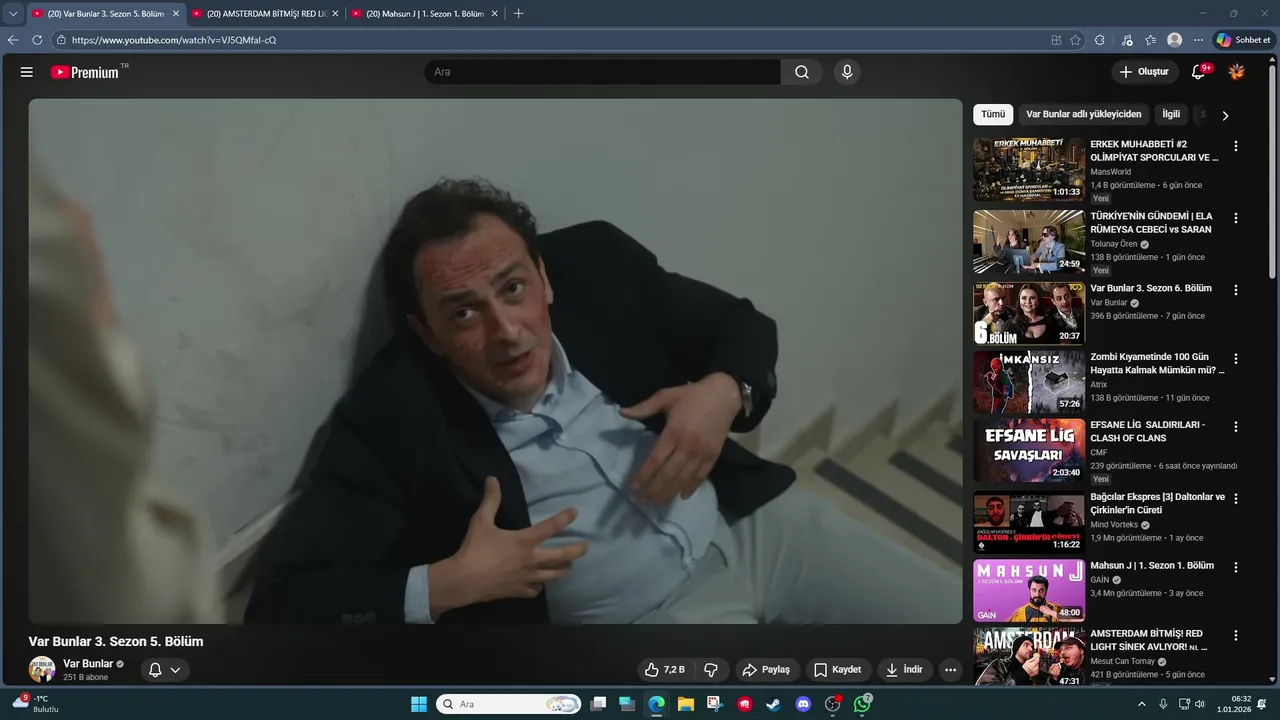The height and width of the screenshot is (720, 1280).
Task: Open Edge settings and more menu
Action: [x=1199, y=40]
